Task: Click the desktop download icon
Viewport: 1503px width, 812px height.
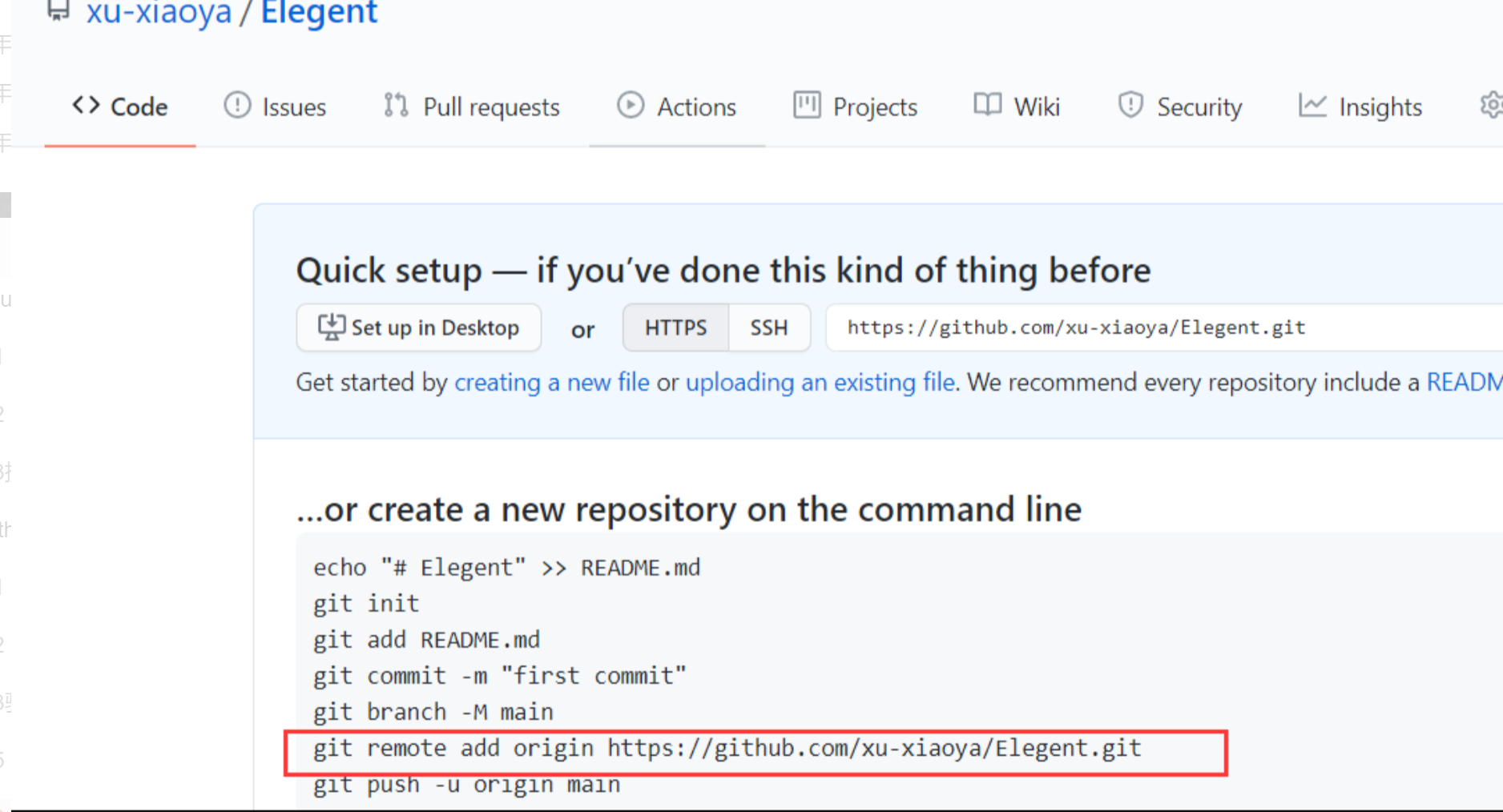Action: tap(332, 328)
